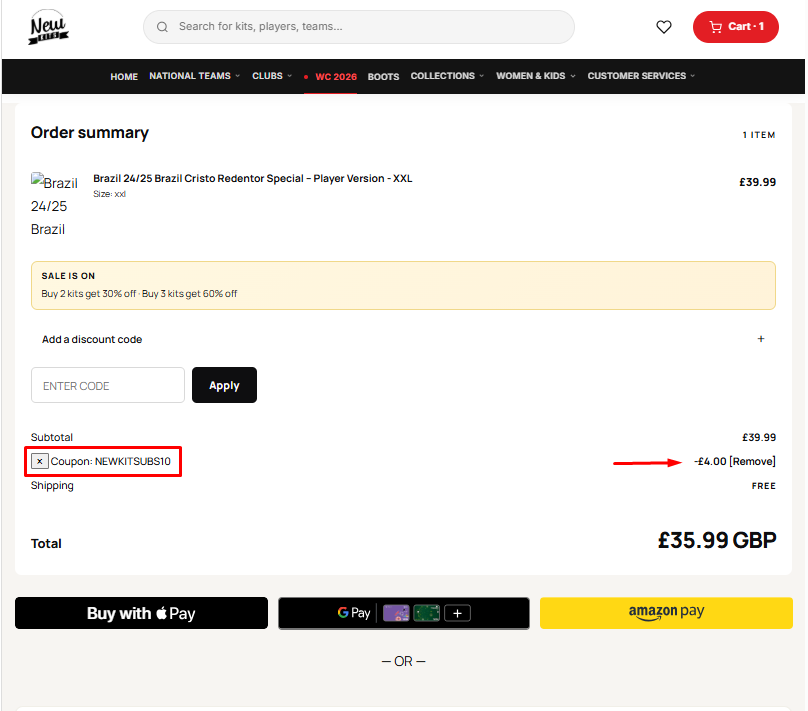Open the CLUBS dropdown menu
Viewport: 808px width, 711px height.
pyautogui.click(x=272, y=76)
